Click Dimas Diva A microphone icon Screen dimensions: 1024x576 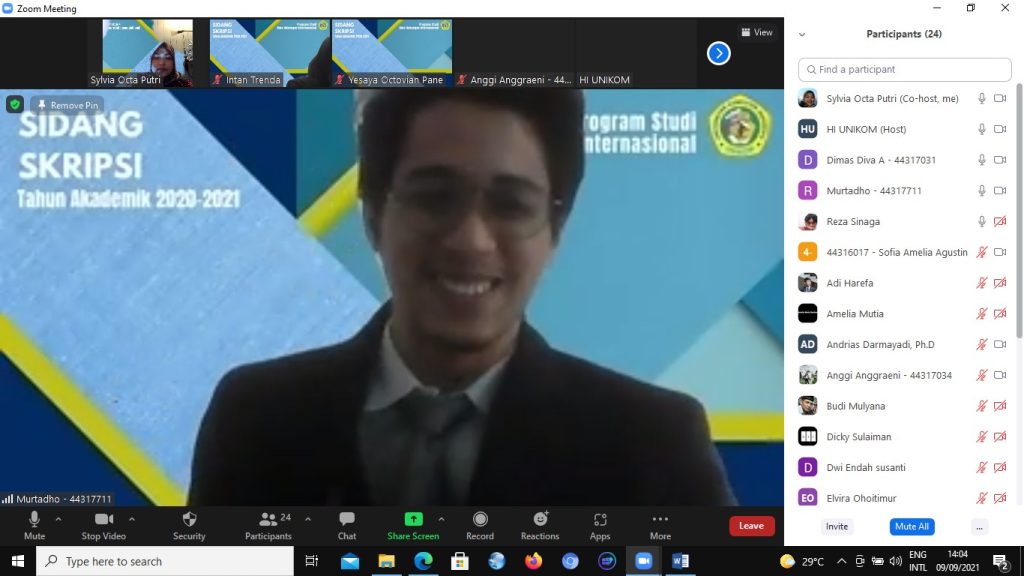click(982, 160)
